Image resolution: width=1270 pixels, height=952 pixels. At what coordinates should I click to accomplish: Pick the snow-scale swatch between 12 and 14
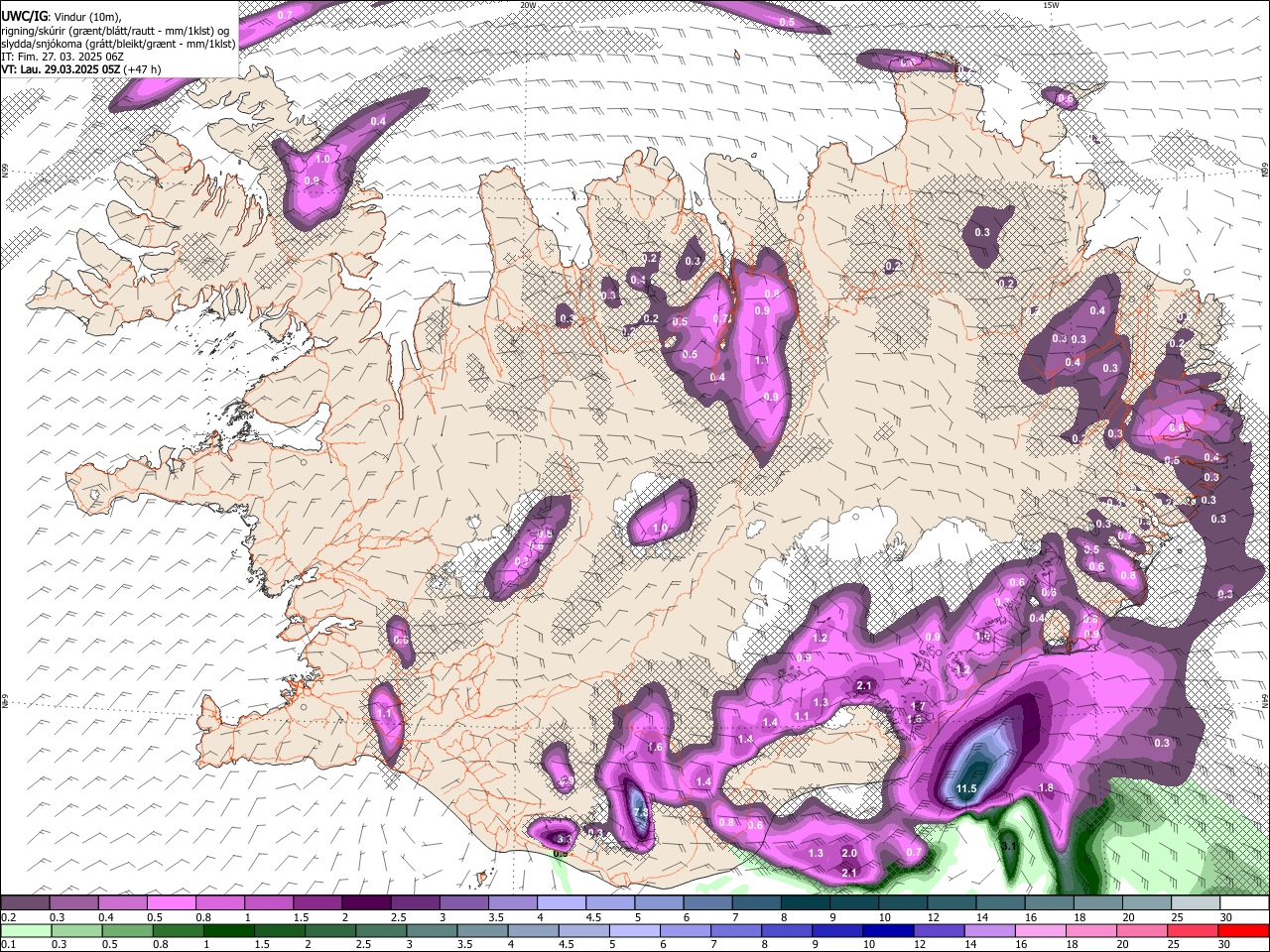(952, 903)
